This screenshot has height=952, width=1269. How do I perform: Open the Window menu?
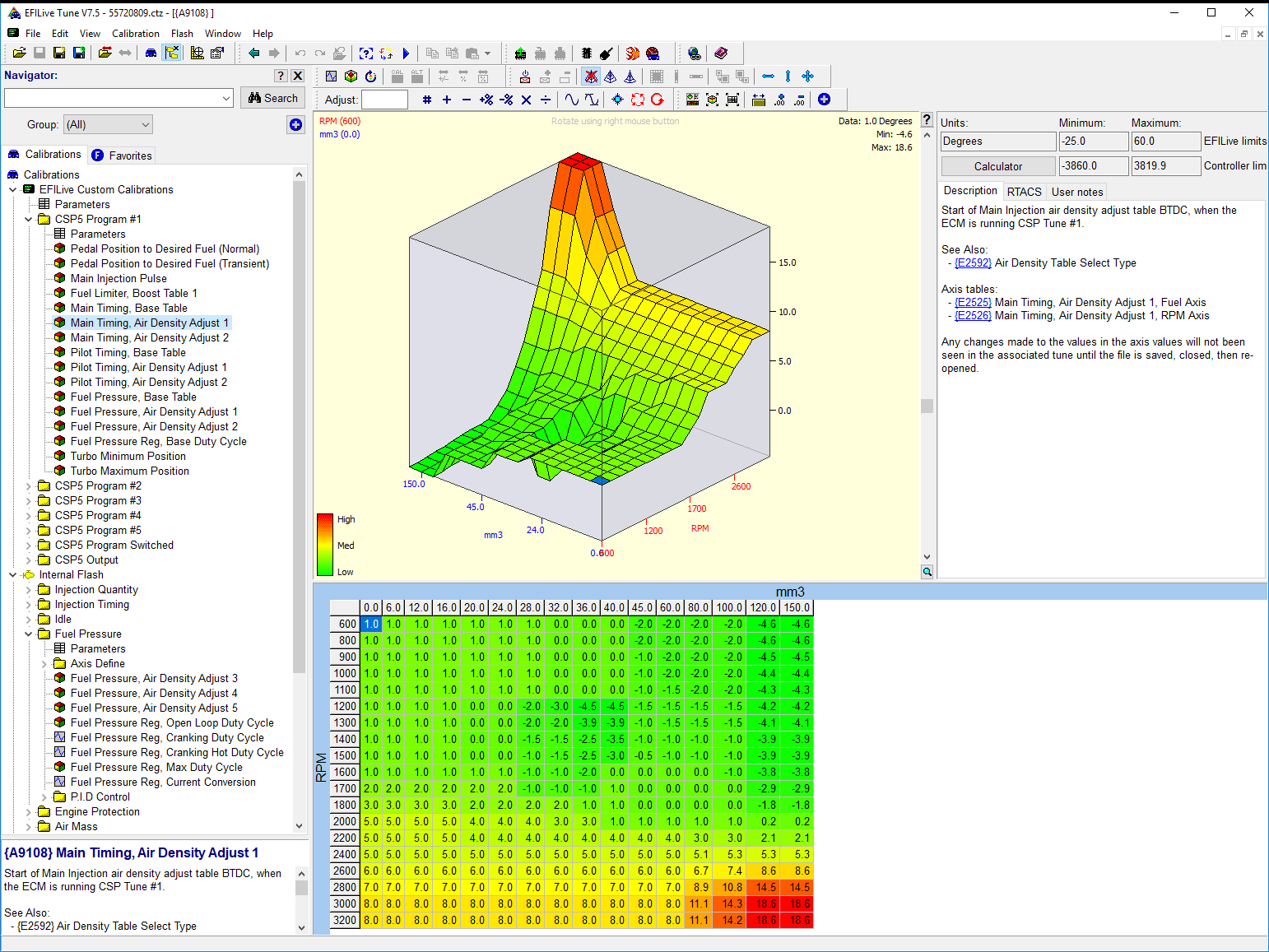pos(222,34)
